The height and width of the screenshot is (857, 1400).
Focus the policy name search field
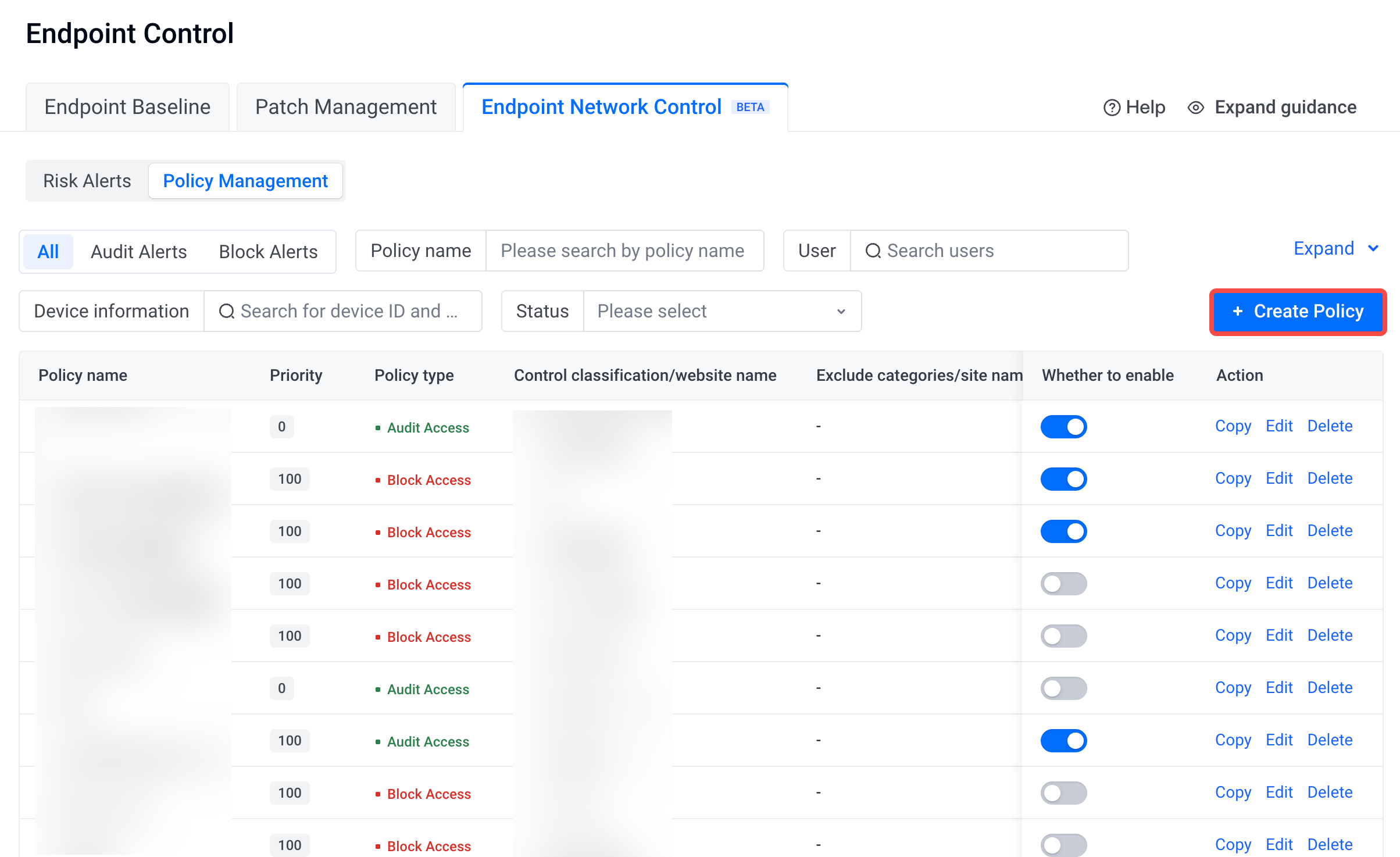pos(624,251)
